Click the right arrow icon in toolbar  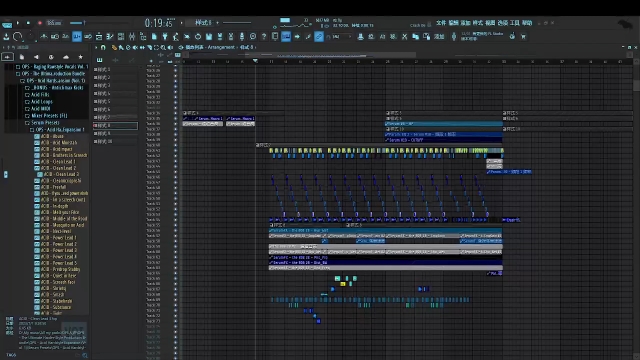point(297,37)
